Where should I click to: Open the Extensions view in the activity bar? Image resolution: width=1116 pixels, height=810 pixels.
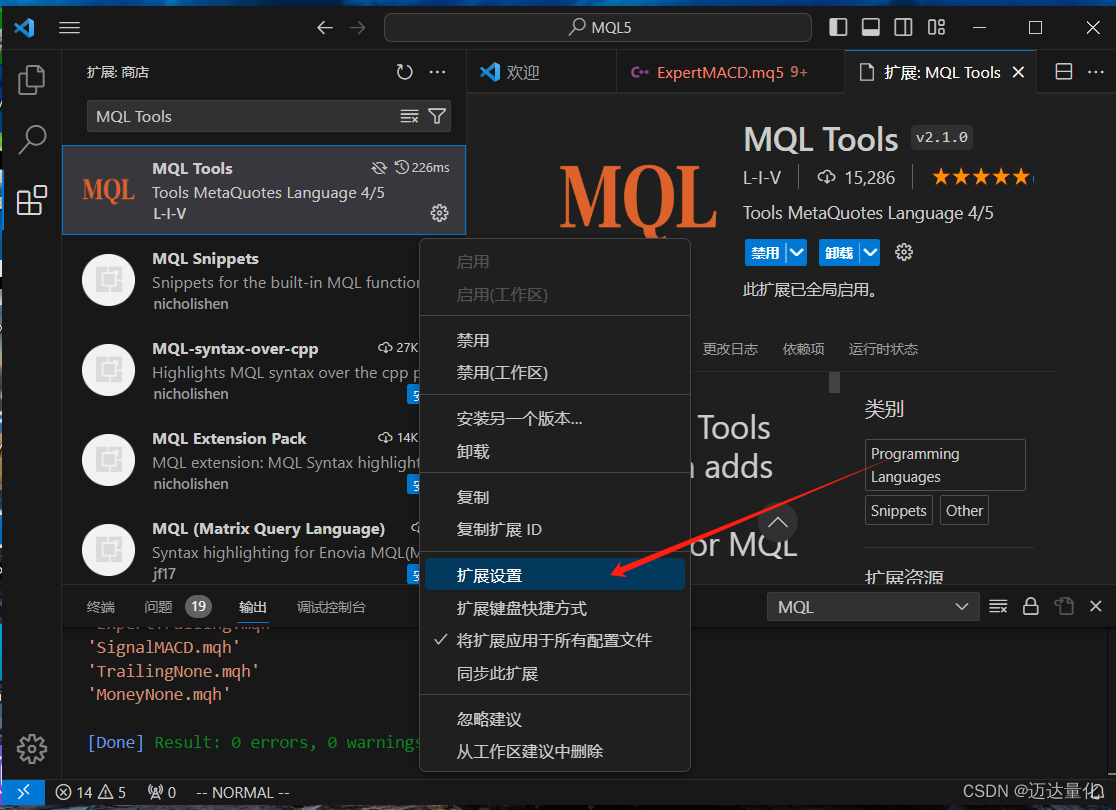coord(31,200)
